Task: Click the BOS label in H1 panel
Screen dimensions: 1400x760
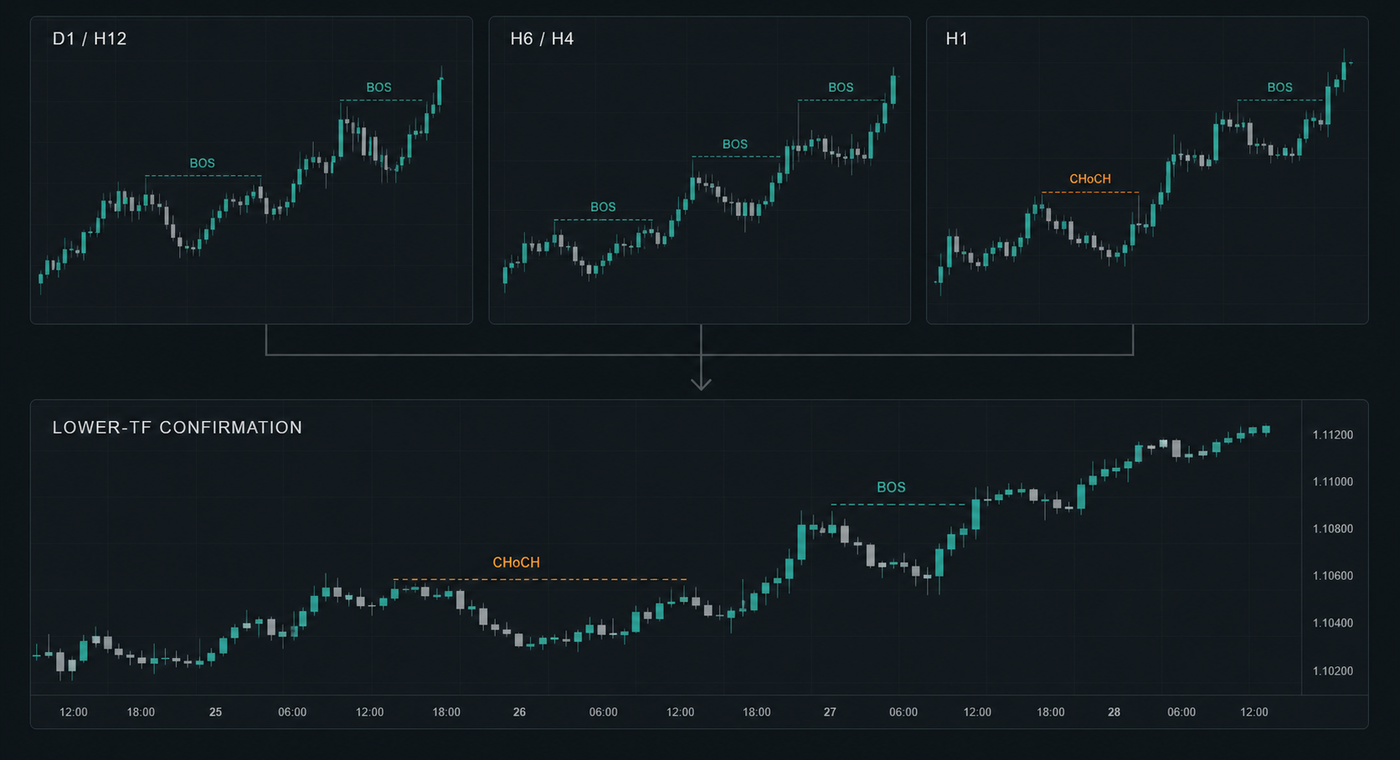Action: 1280,87
